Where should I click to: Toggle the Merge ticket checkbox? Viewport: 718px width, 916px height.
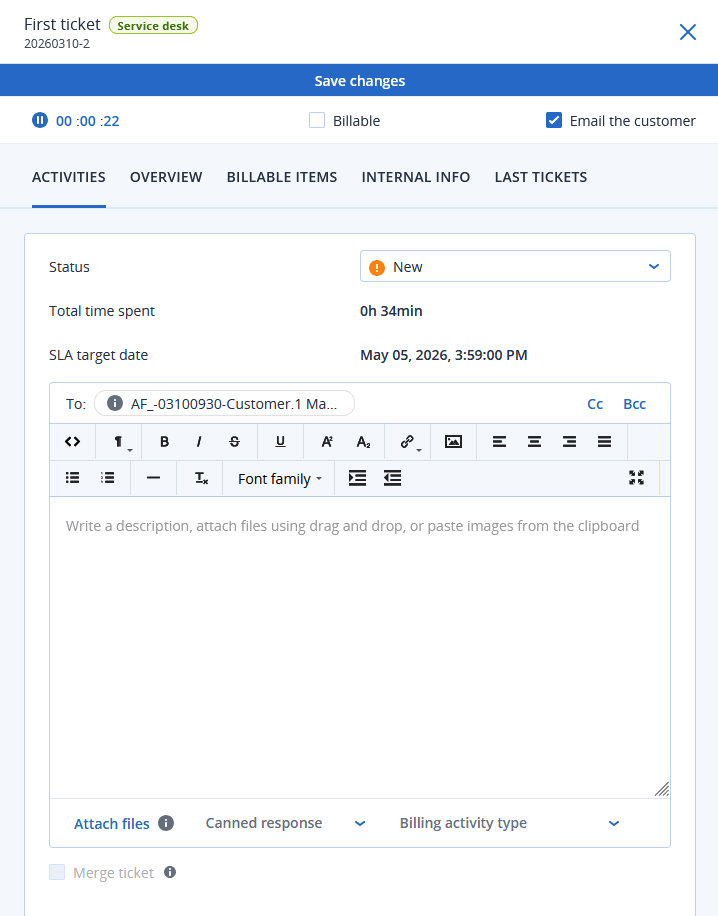pyautogui.click(x=57, y=873)
